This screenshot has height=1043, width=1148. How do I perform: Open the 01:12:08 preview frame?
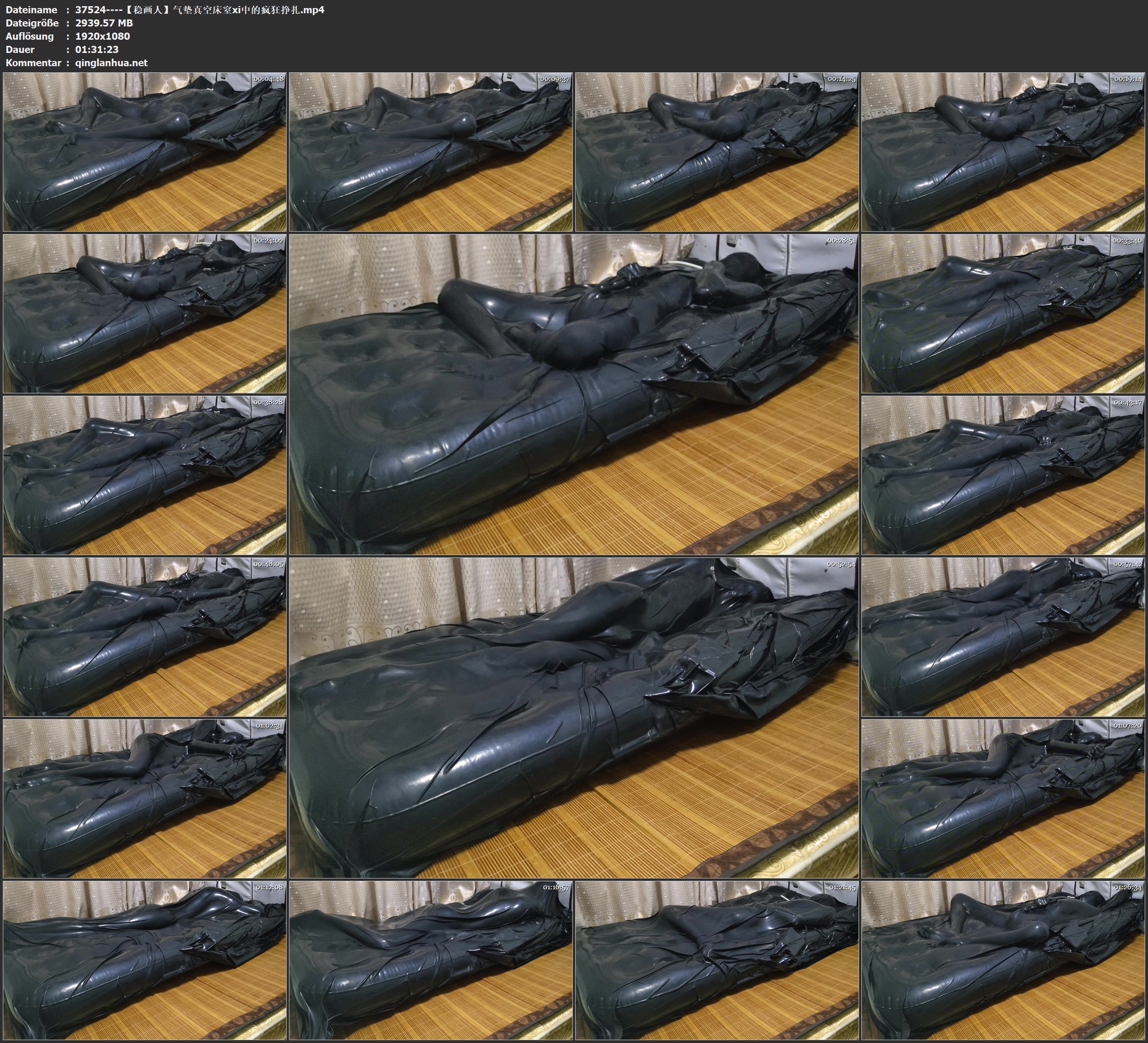pyautogui.click(x=145, y=960)
